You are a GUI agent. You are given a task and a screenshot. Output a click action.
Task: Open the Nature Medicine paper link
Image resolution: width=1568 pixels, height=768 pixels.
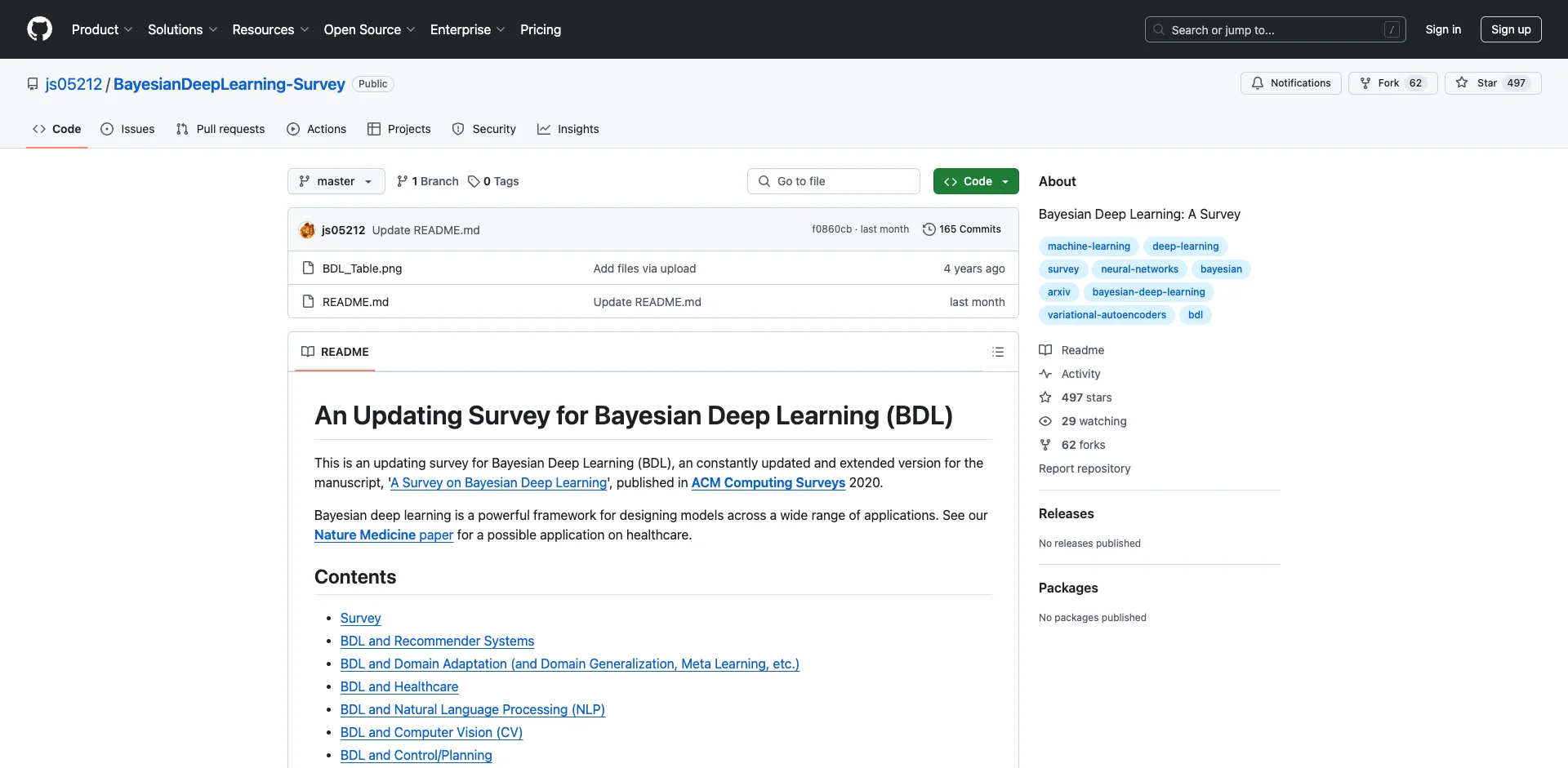[384, 535]
